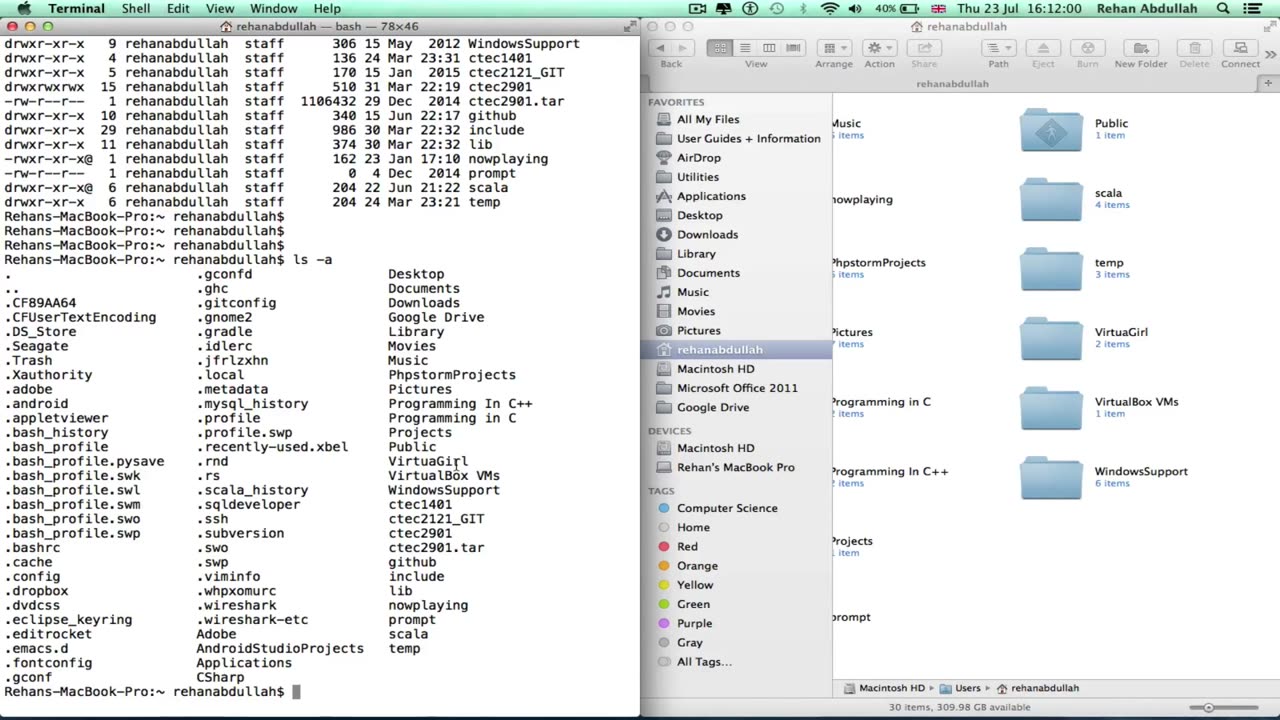Viewport: 1280px width, 720px height.
Task: Open the Arrange dropdown in Finder
Action: point(834,48)
